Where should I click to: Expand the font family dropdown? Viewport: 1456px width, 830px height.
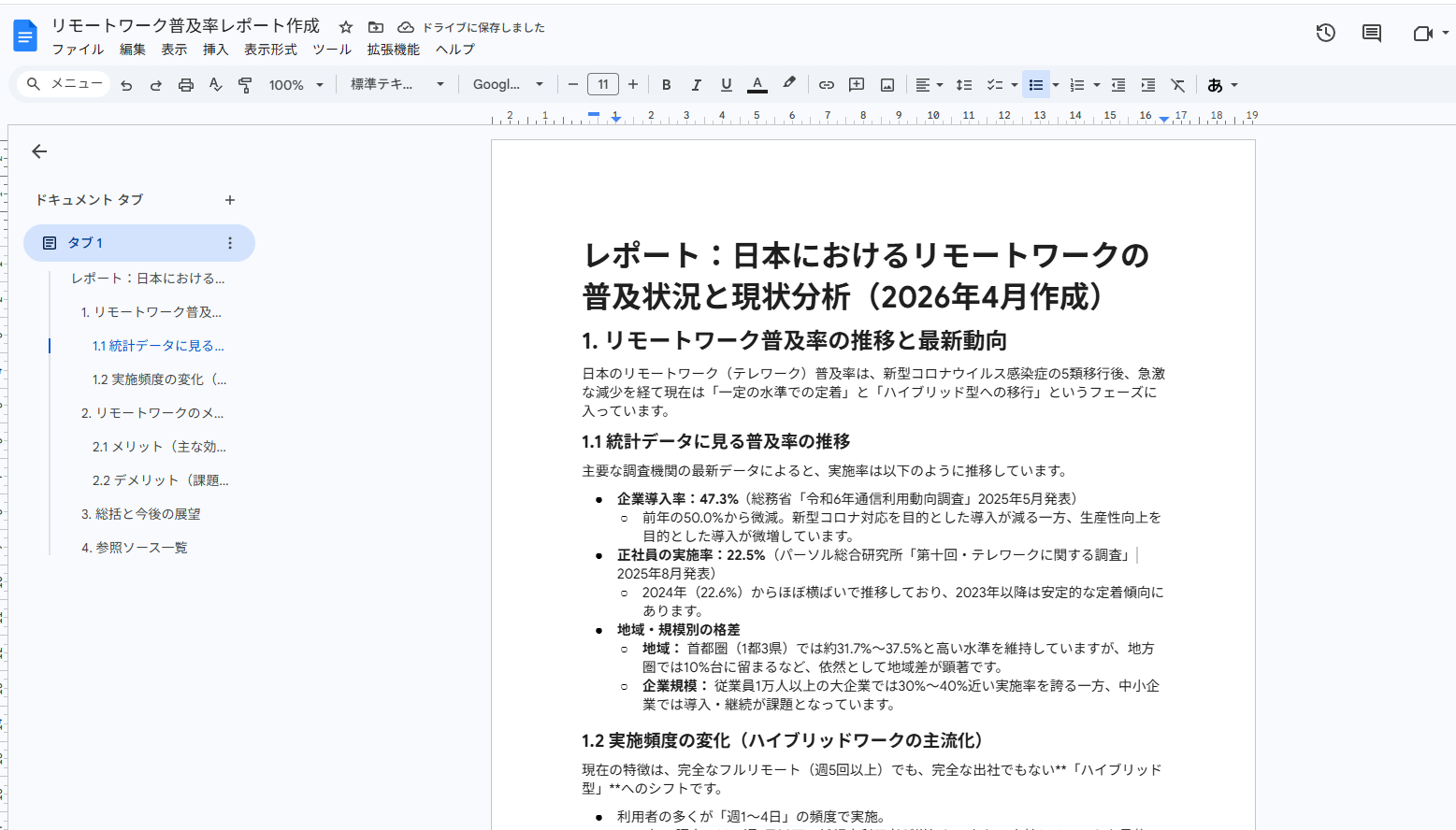click(507, 85)
